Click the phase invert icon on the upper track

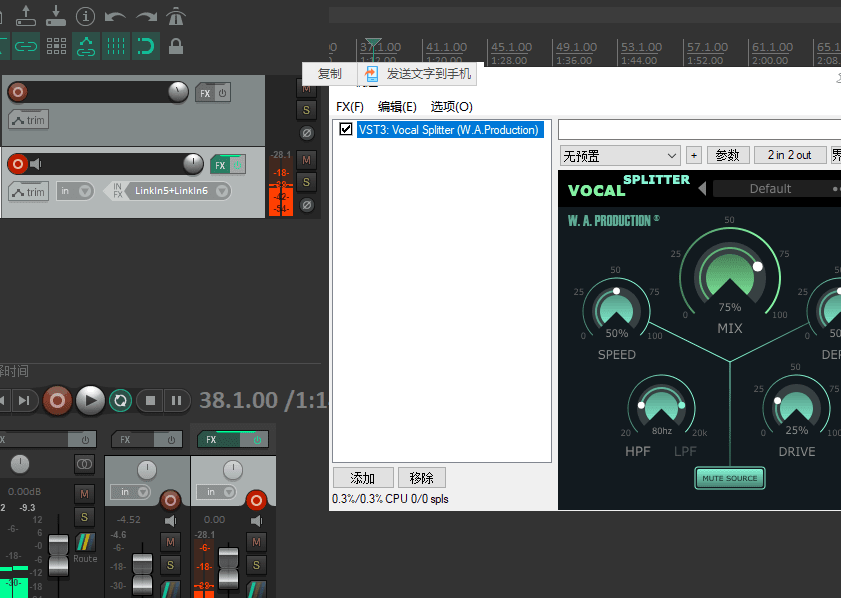[306, 133]
